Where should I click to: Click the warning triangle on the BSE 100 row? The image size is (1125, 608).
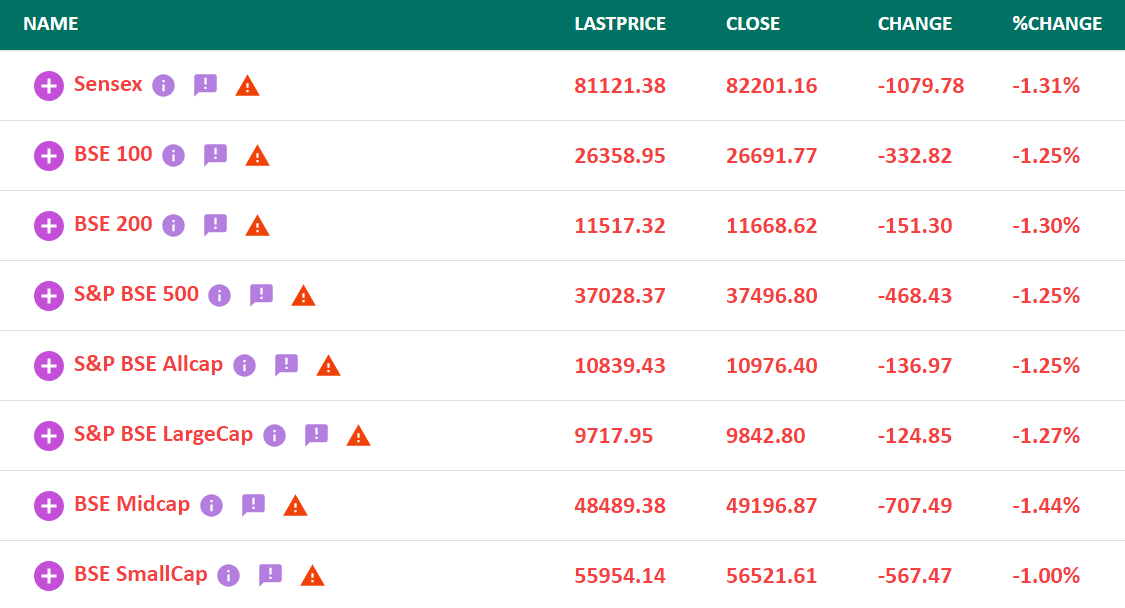coord(258,156)
